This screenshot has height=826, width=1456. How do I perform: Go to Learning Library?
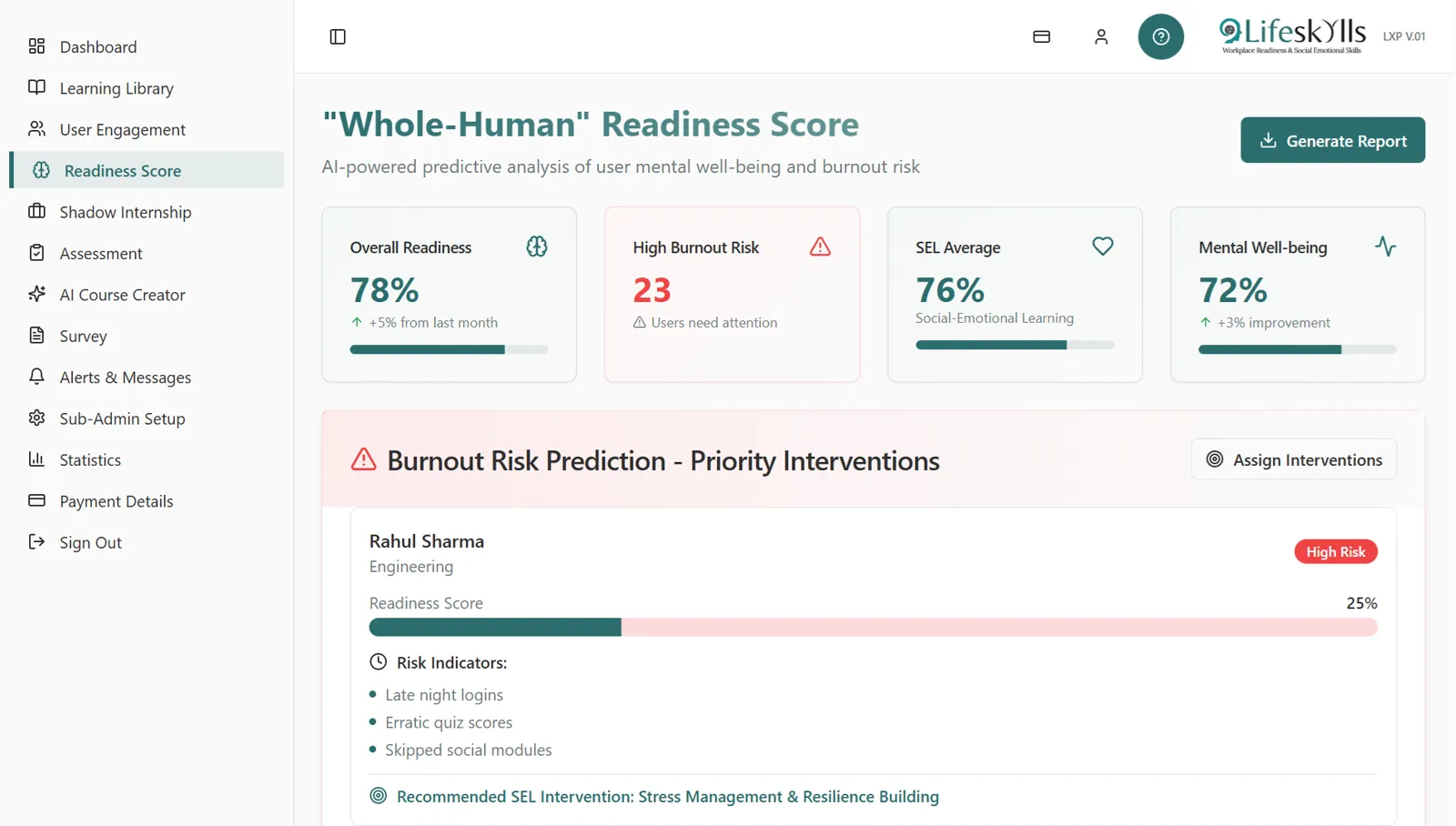click(147, 88)
